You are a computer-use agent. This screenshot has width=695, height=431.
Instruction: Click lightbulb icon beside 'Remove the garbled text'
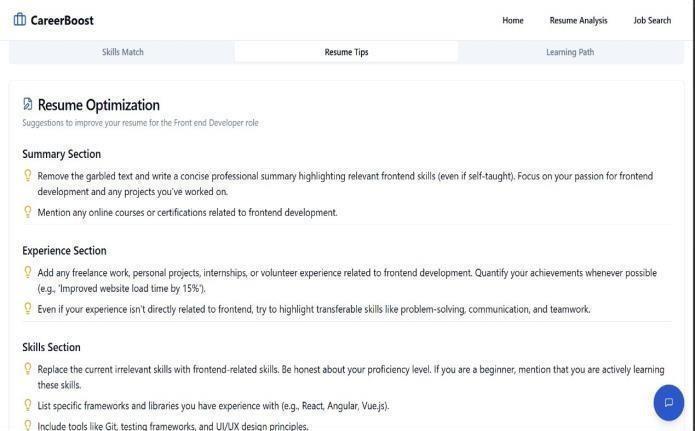click(28, 176)
